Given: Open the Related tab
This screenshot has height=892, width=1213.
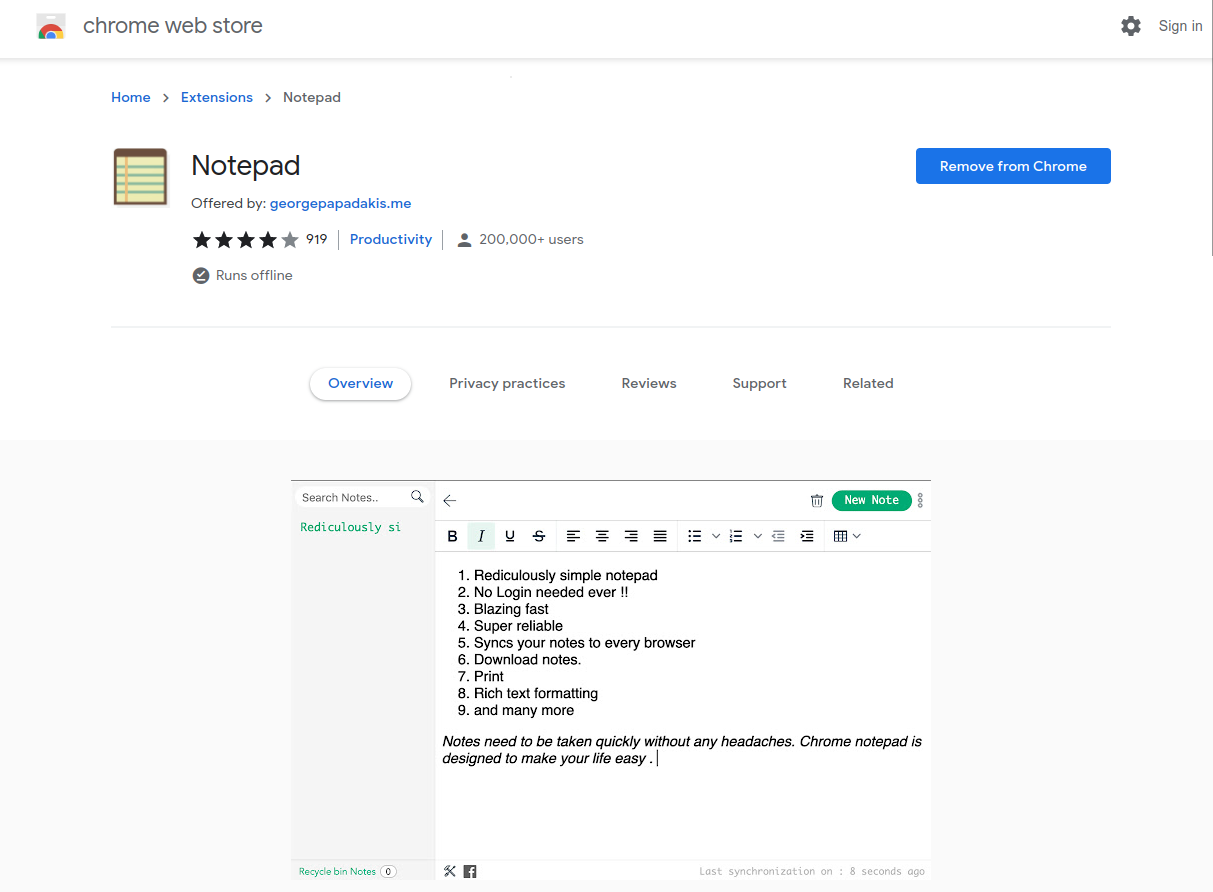Looking at the screenshot, I should tap(868, 384).
